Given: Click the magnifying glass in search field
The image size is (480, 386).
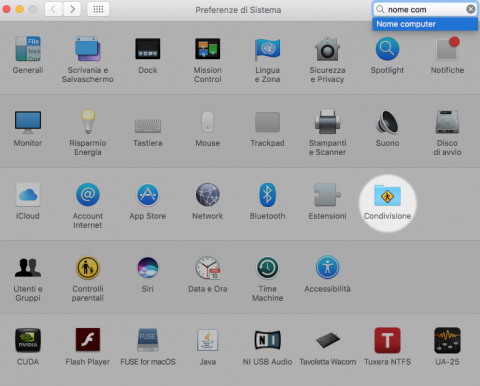Looking at the screenshot, I should (x=380, y=9).
